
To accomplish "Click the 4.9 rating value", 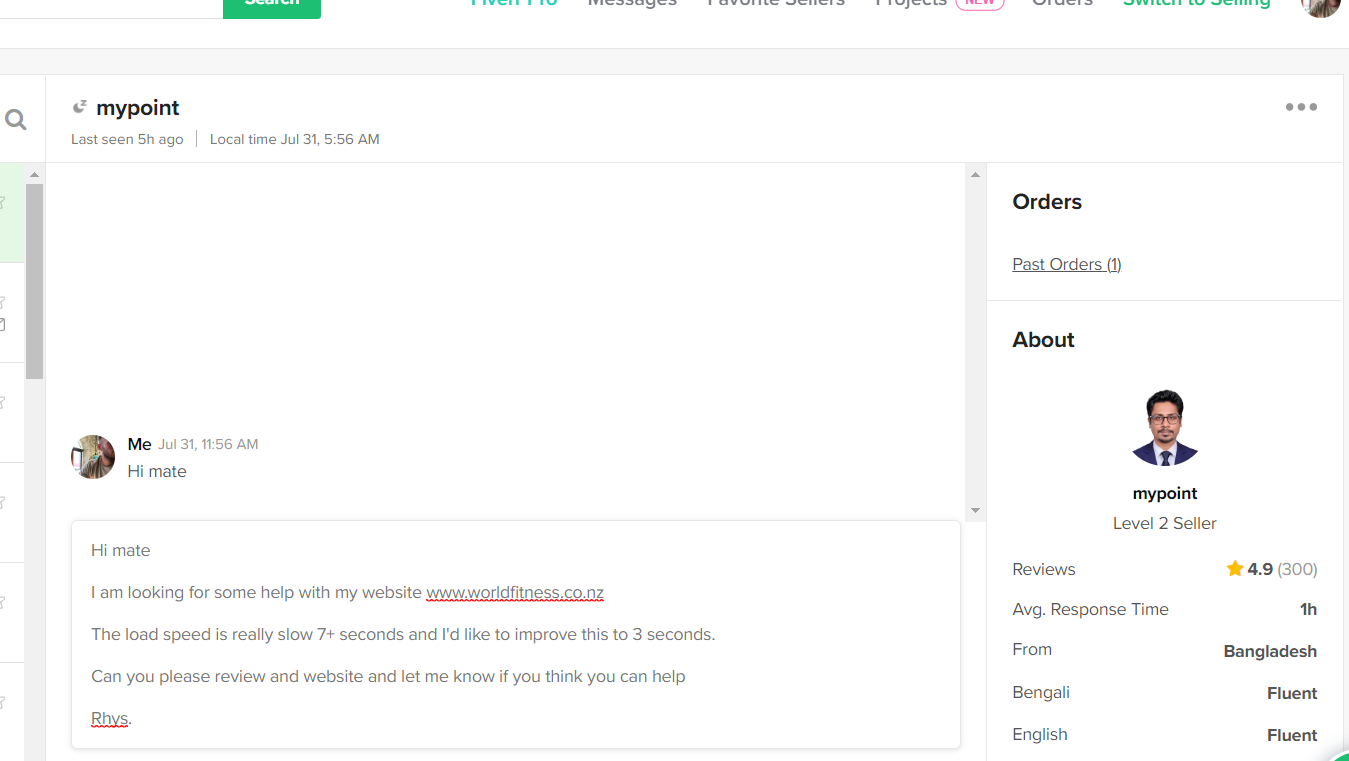I will pyautogui.click(x=1260, y=569).
